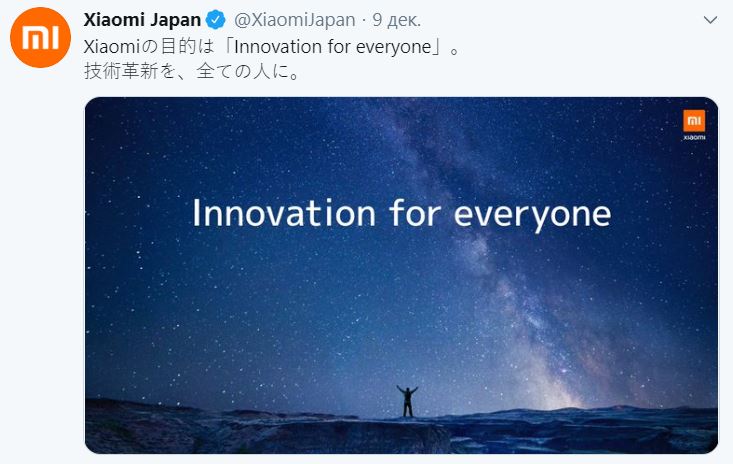Click the word everyone in the image headline

pos(532,216)
